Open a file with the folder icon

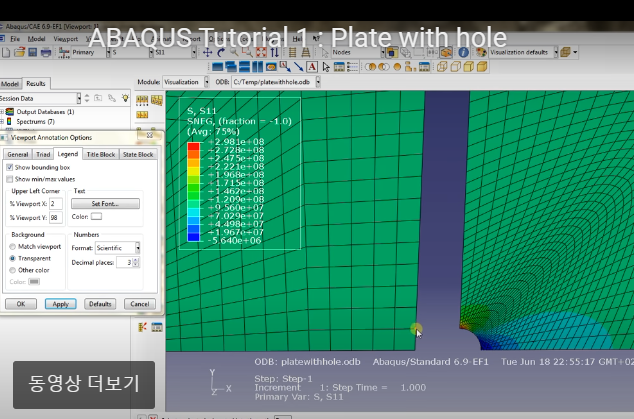click(x=19, y=52)
